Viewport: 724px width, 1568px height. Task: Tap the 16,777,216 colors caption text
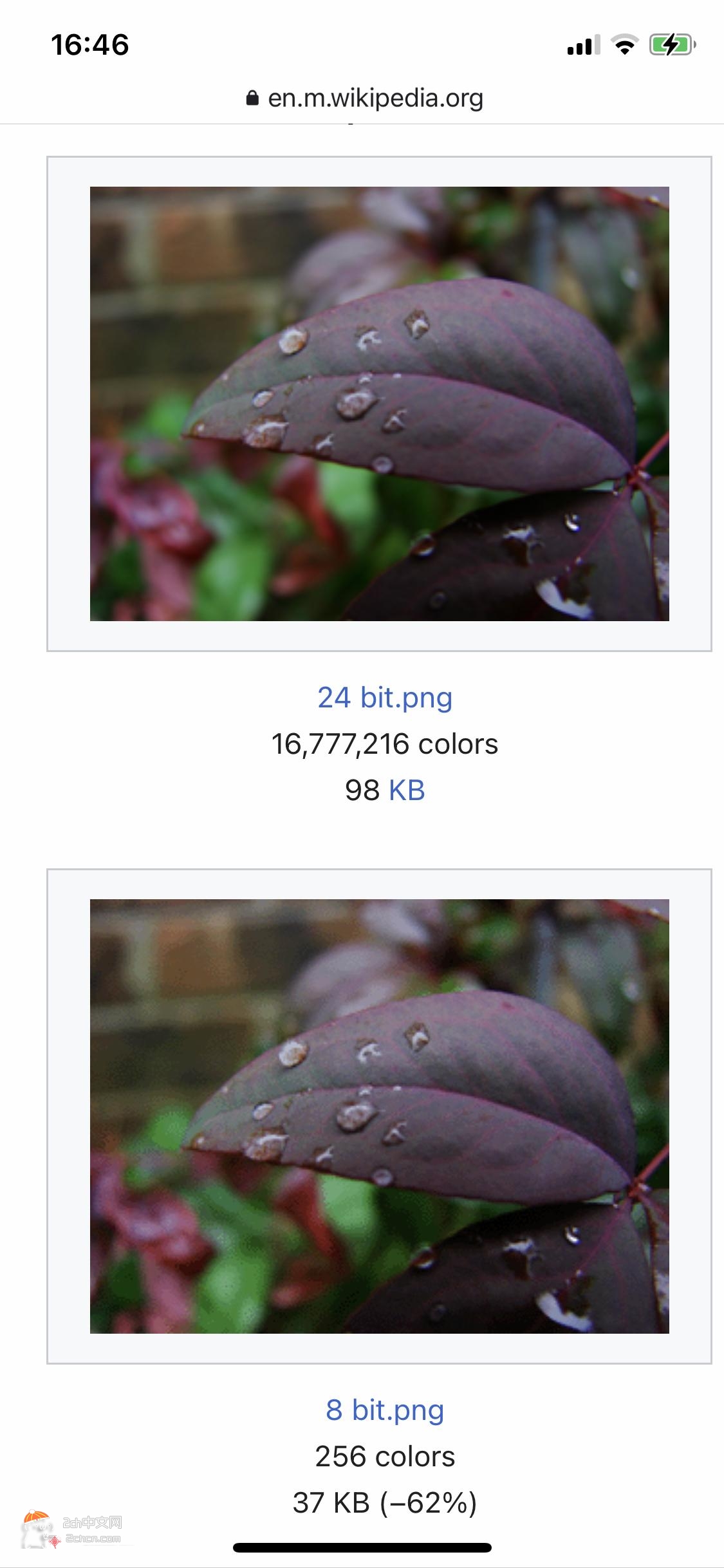(385, 744)
